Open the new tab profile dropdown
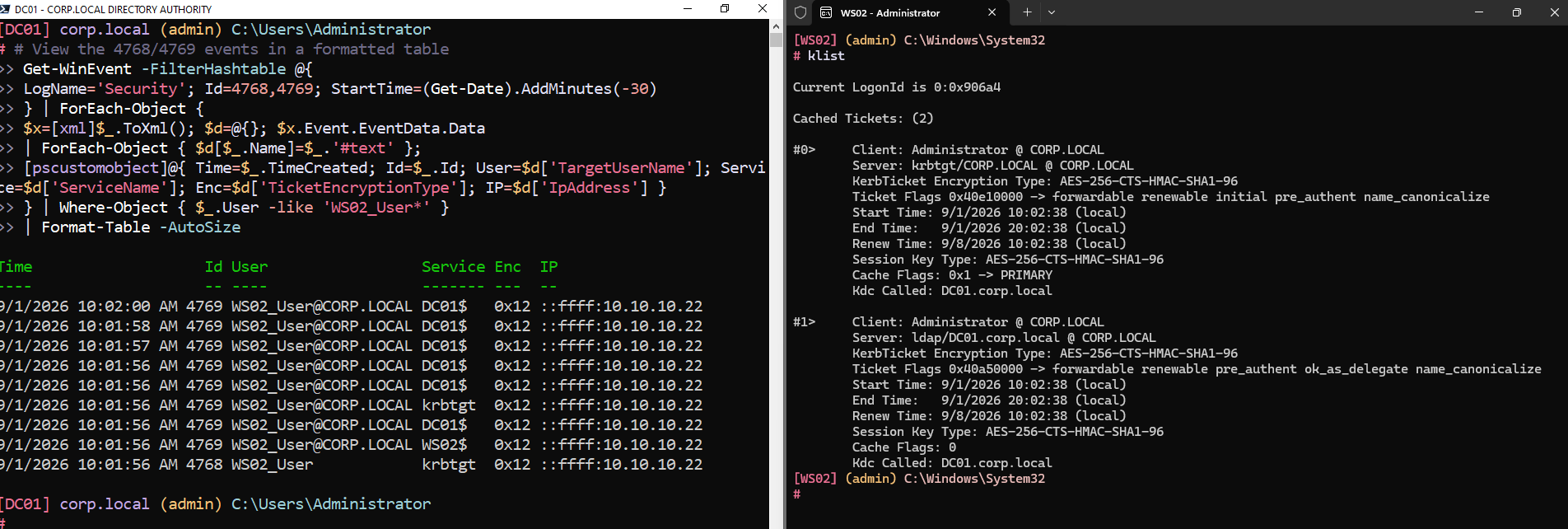 [x=1052, y=12]
